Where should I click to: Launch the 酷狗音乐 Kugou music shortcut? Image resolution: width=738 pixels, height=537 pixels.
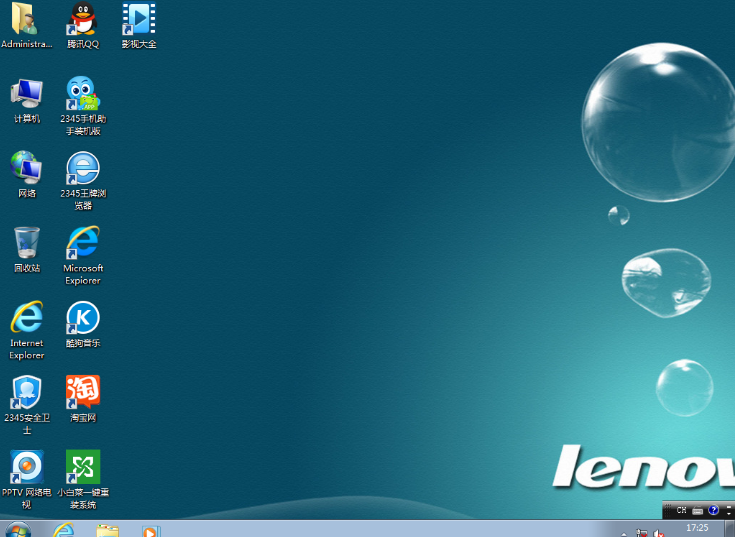pyautogui.click(x=83, y=324)
